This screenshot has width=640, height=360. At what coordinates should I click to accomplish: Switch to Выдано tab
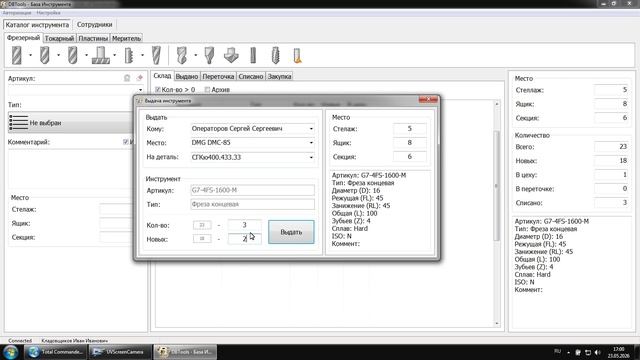187,76
